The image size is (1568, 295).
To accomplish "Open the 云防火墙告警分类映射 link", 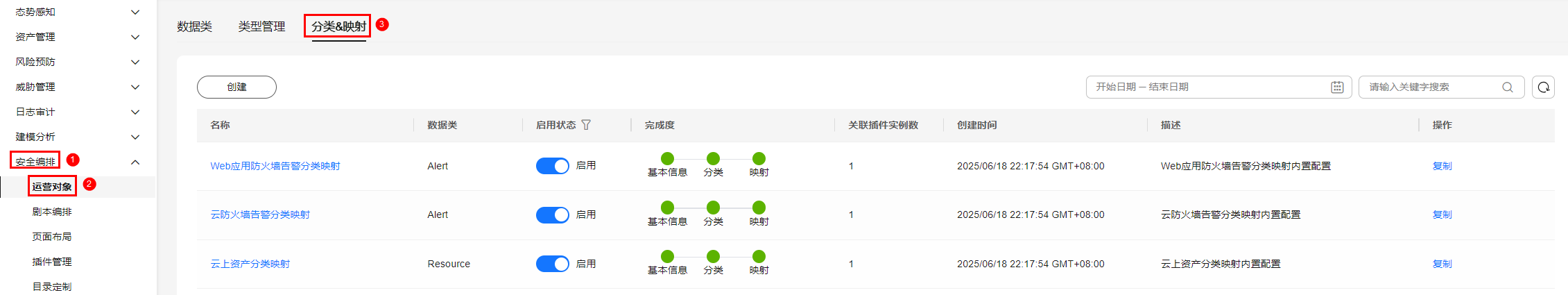I will 260,214.
